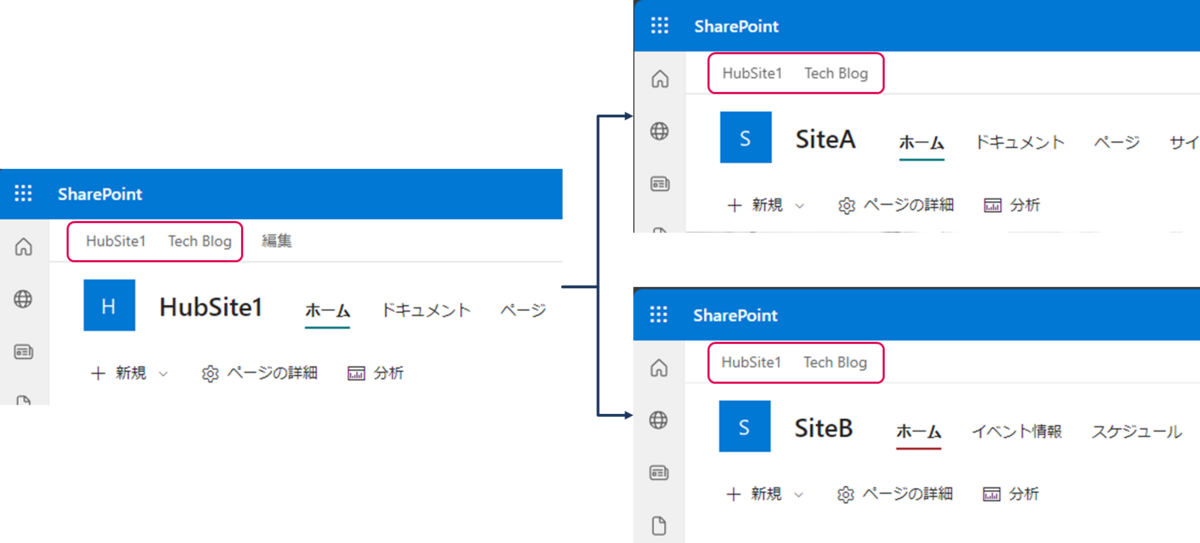Viewport: 1200px width, 543px height.
Task: Click SharePoint title in SiteA window
Action: click(737, 26)
